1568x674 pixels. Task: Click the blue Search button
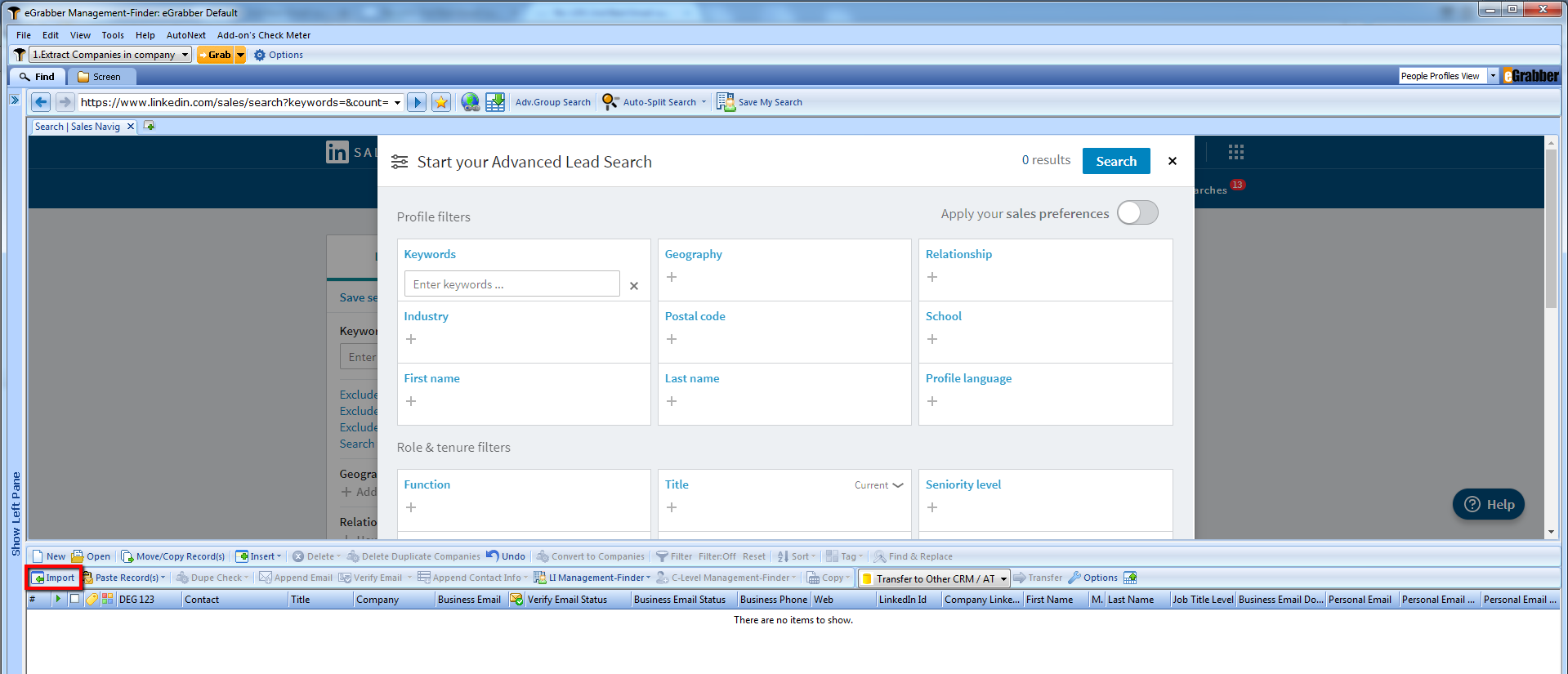point(1116,161)
